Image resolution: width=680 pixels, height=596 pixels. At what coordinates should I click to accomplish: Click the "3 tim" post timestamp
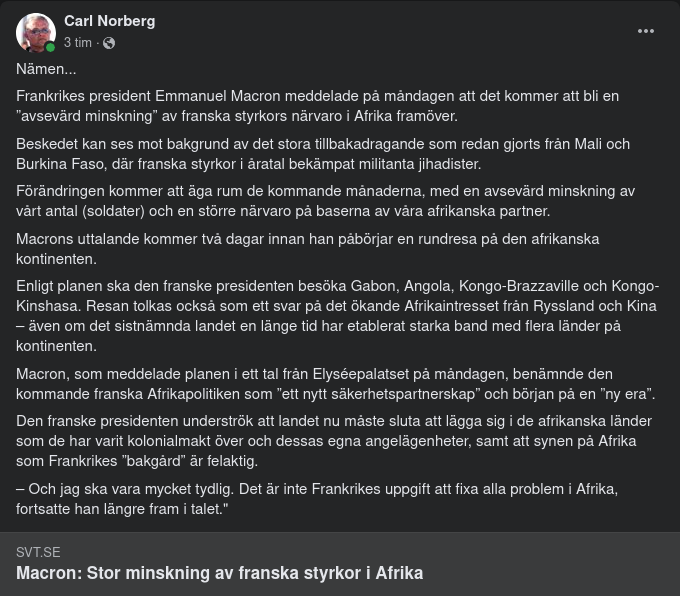(78, 43)
